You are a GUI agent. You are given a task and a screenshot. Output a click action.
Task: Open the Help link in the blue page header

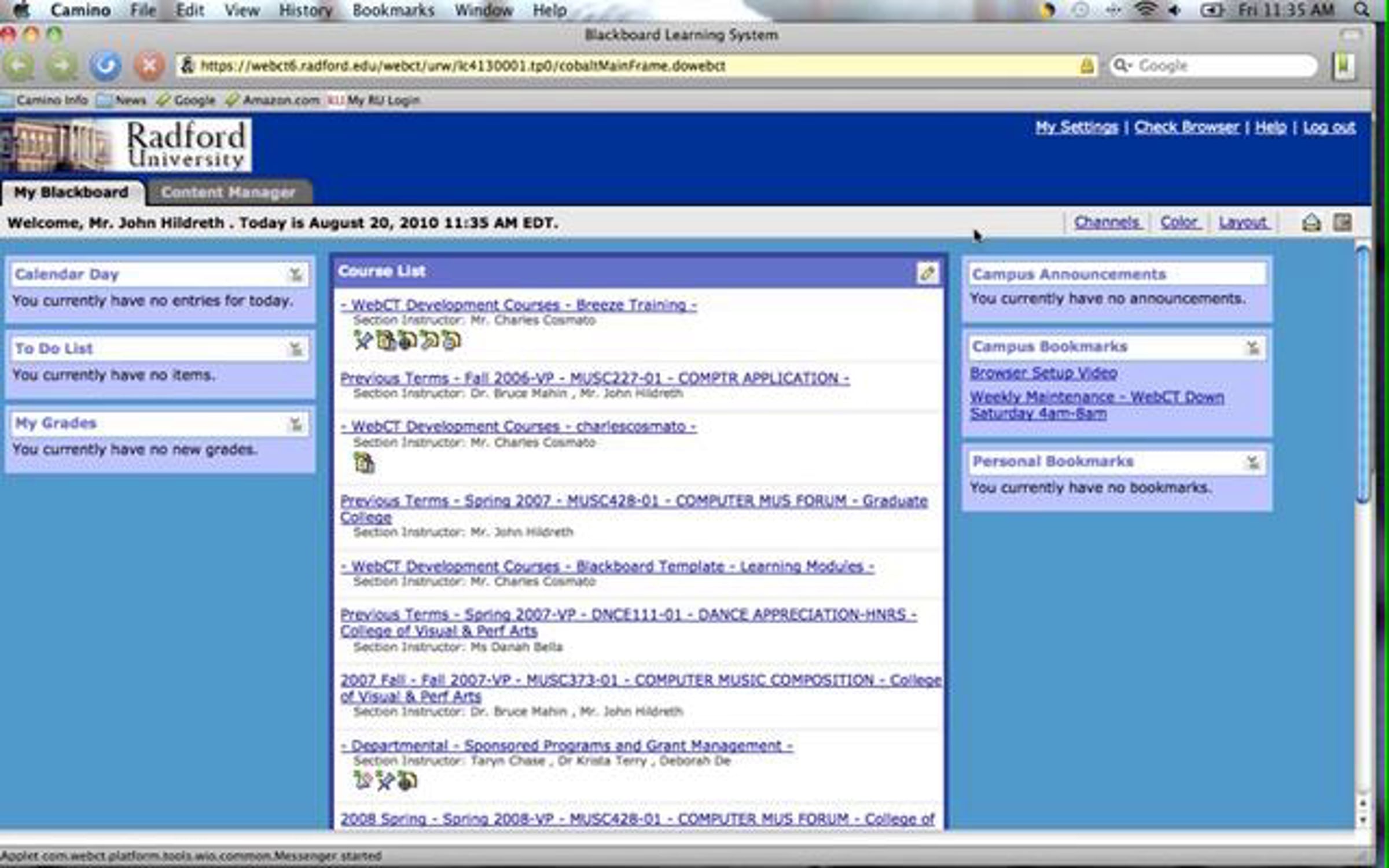click(1270, 127)
